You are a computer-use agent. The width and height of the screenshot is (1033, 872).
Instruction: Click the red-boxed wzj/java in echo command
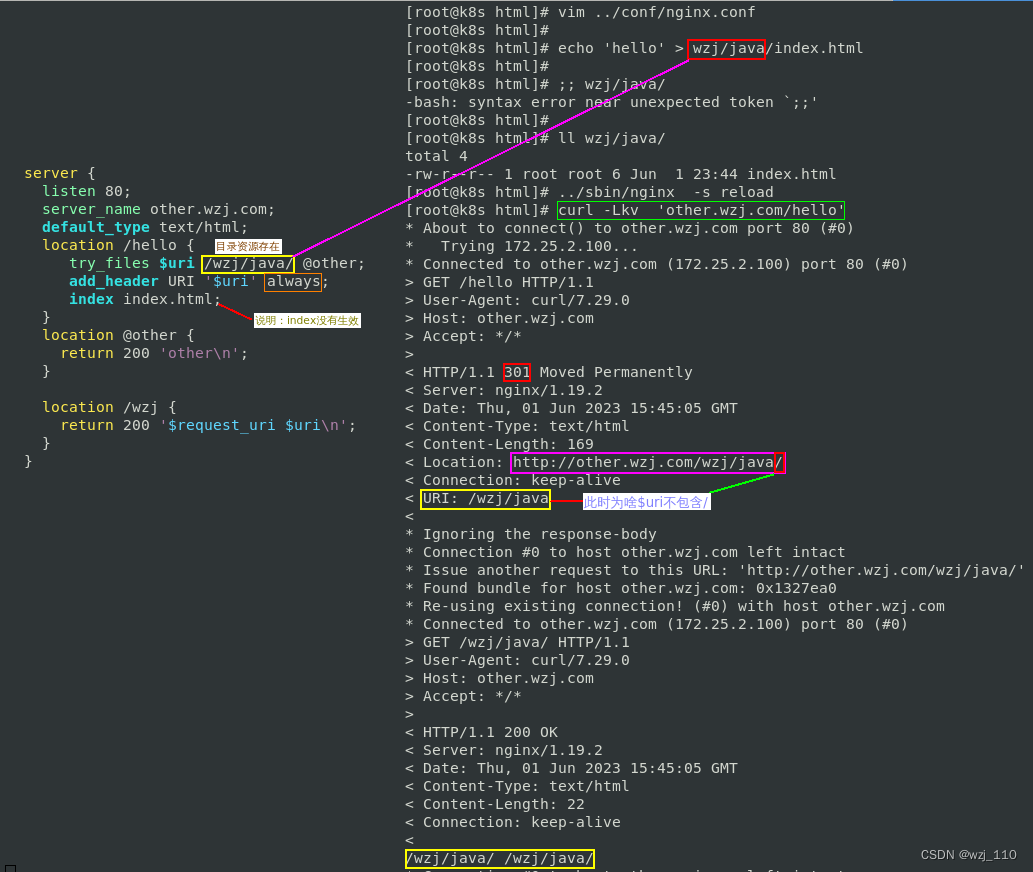pos(726,48)
